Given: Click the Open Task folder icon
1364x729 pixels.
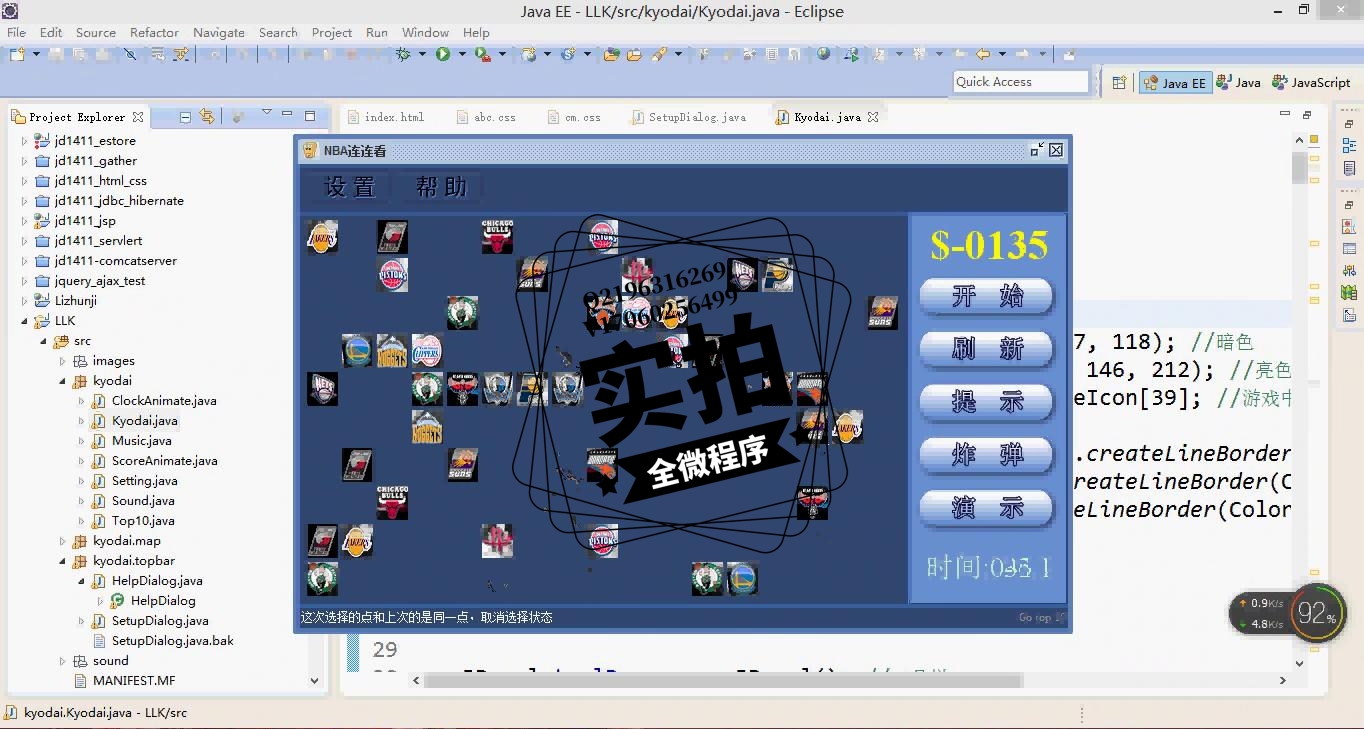Looking at the screenshot, I should 634,55.
